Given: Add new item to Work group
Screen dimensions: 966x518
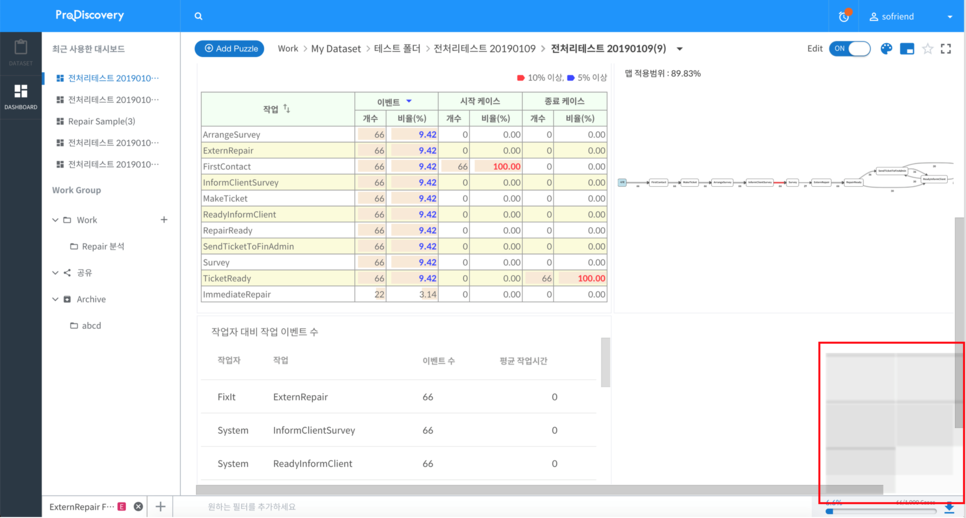Looking at the screenshot, I should (164, 220).
